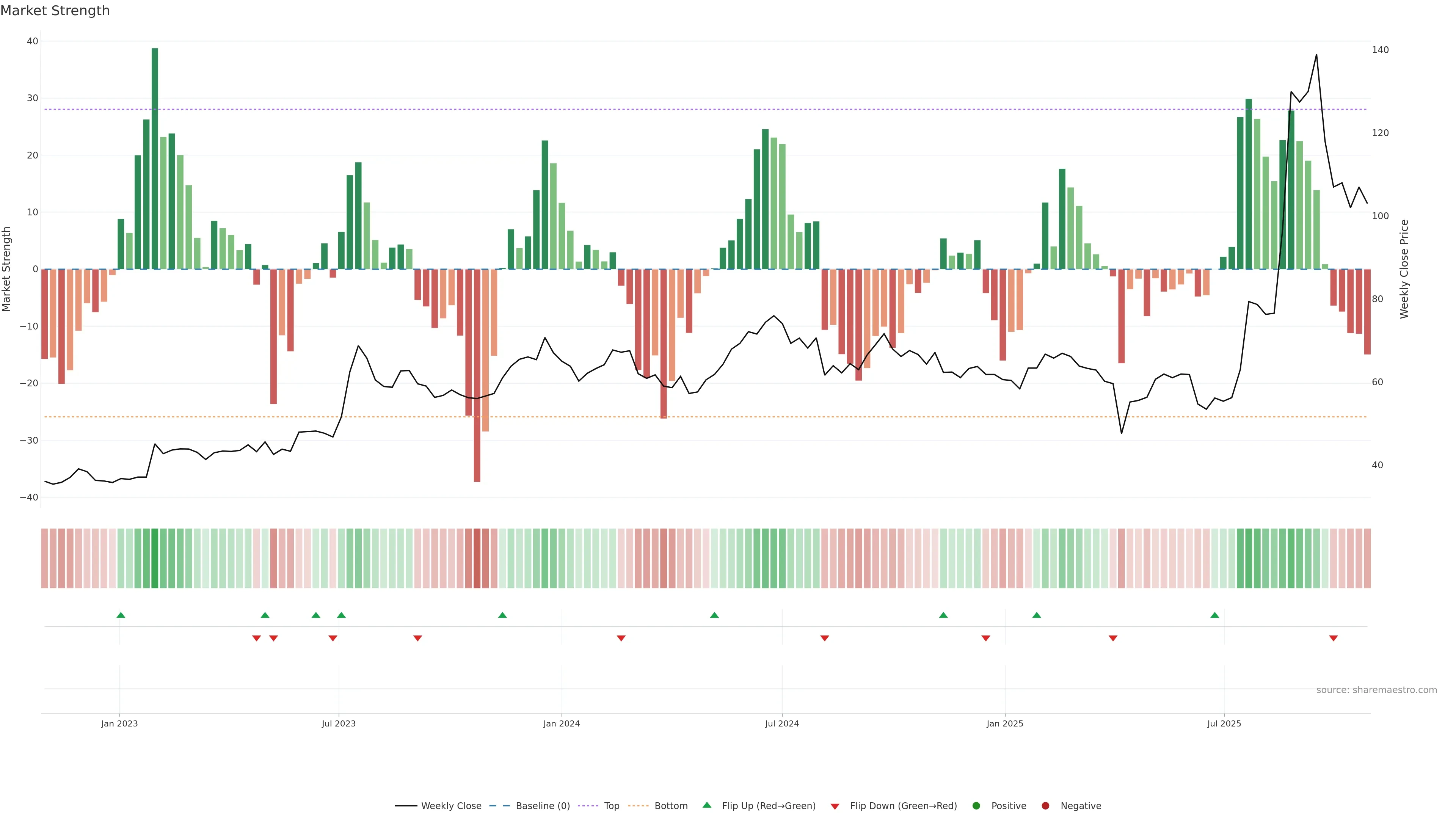This screenshot has width=1456, height=819.
Task: Click the green flip-up triangle just before Jul 2025
Action: click(1214, 615)
